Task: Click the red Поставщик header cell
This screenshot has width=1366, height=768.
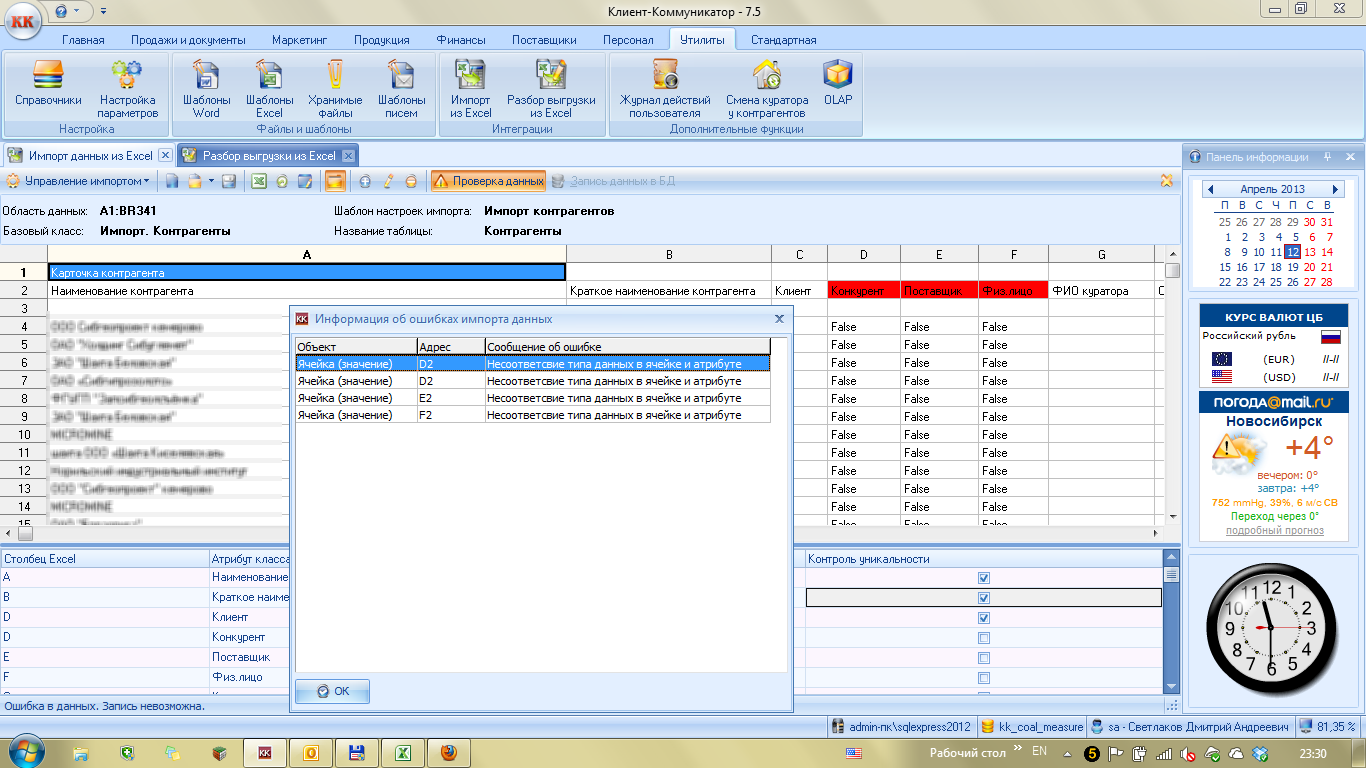Action: point(939,291)
